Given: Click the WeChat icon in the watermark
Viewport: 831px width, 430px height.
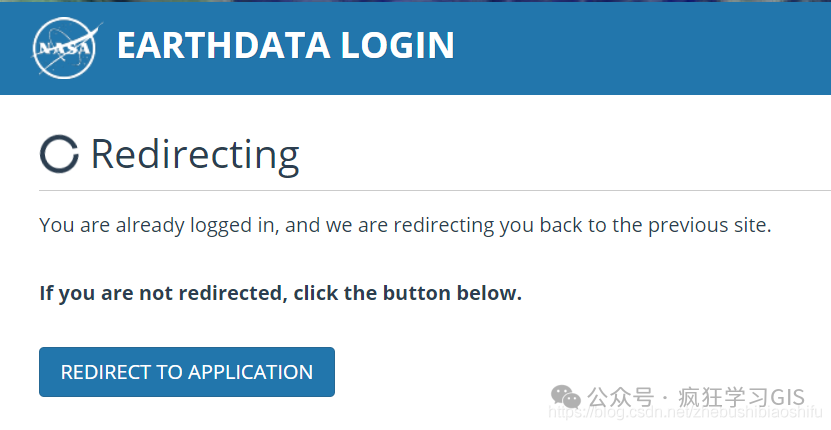Looking at the screenshot, I should [x=565, y=397].
